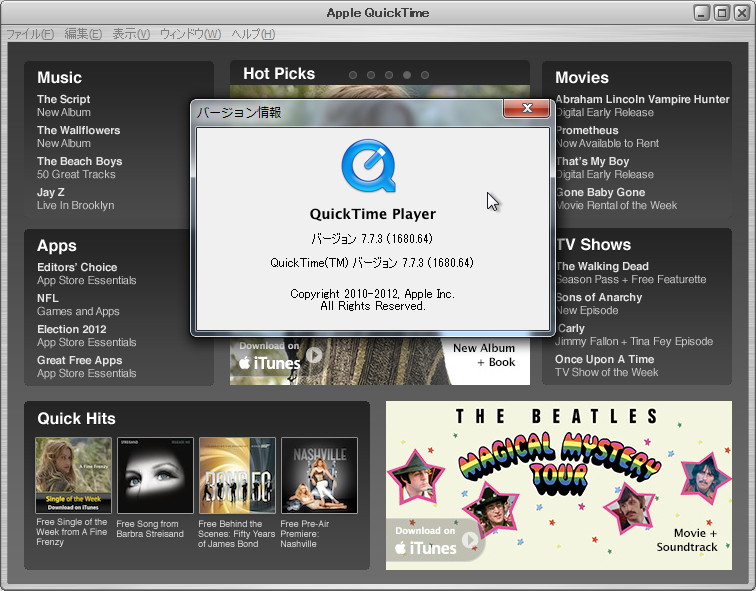Close the バージョン情報 dialog
The height and width of the screenshot is (591, 756).
[526, 108]
